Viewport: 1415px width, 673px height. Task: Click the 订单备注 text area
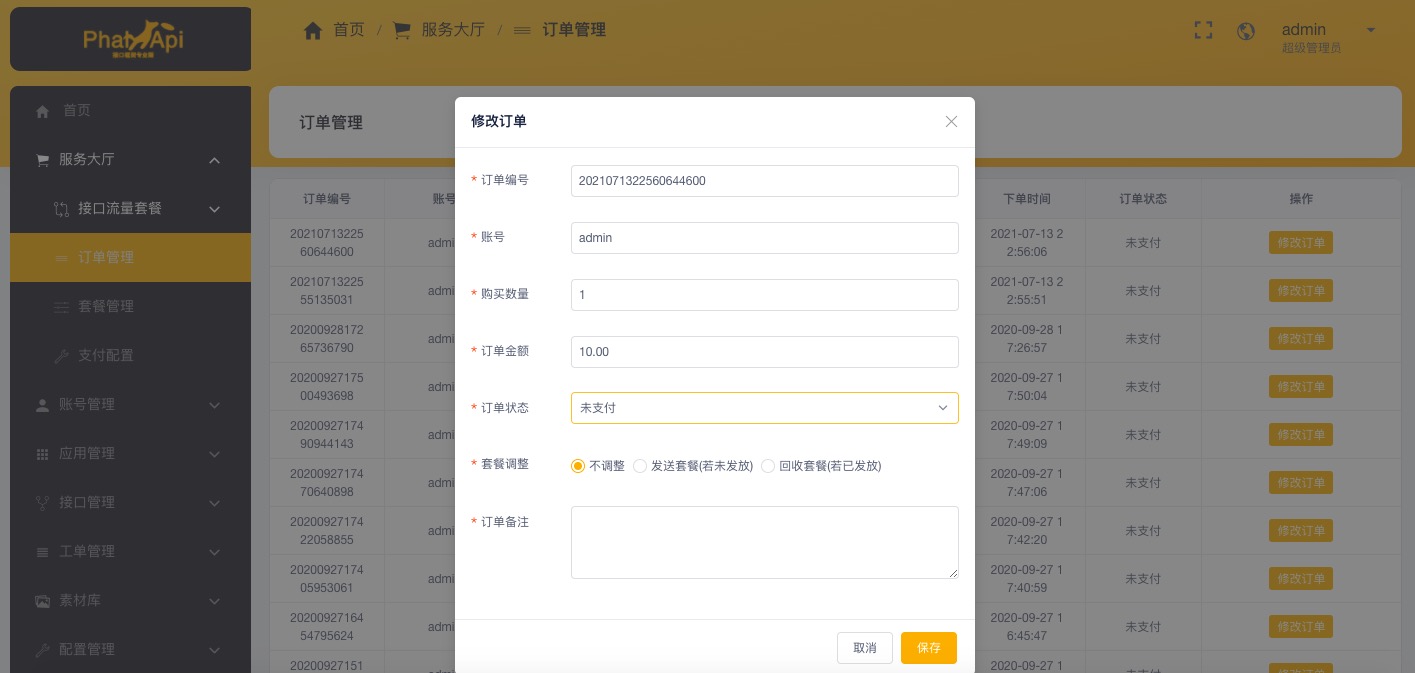(x=764, y=542)
